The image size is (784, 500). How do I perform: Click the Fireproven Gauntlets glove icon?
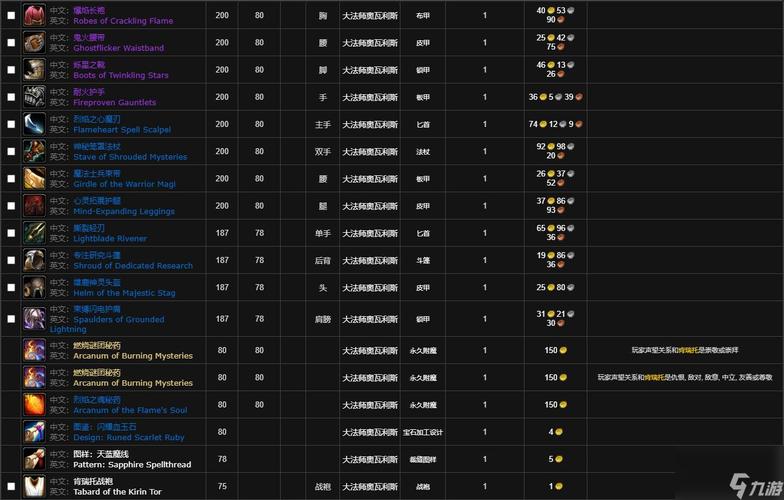pos(34,97)
